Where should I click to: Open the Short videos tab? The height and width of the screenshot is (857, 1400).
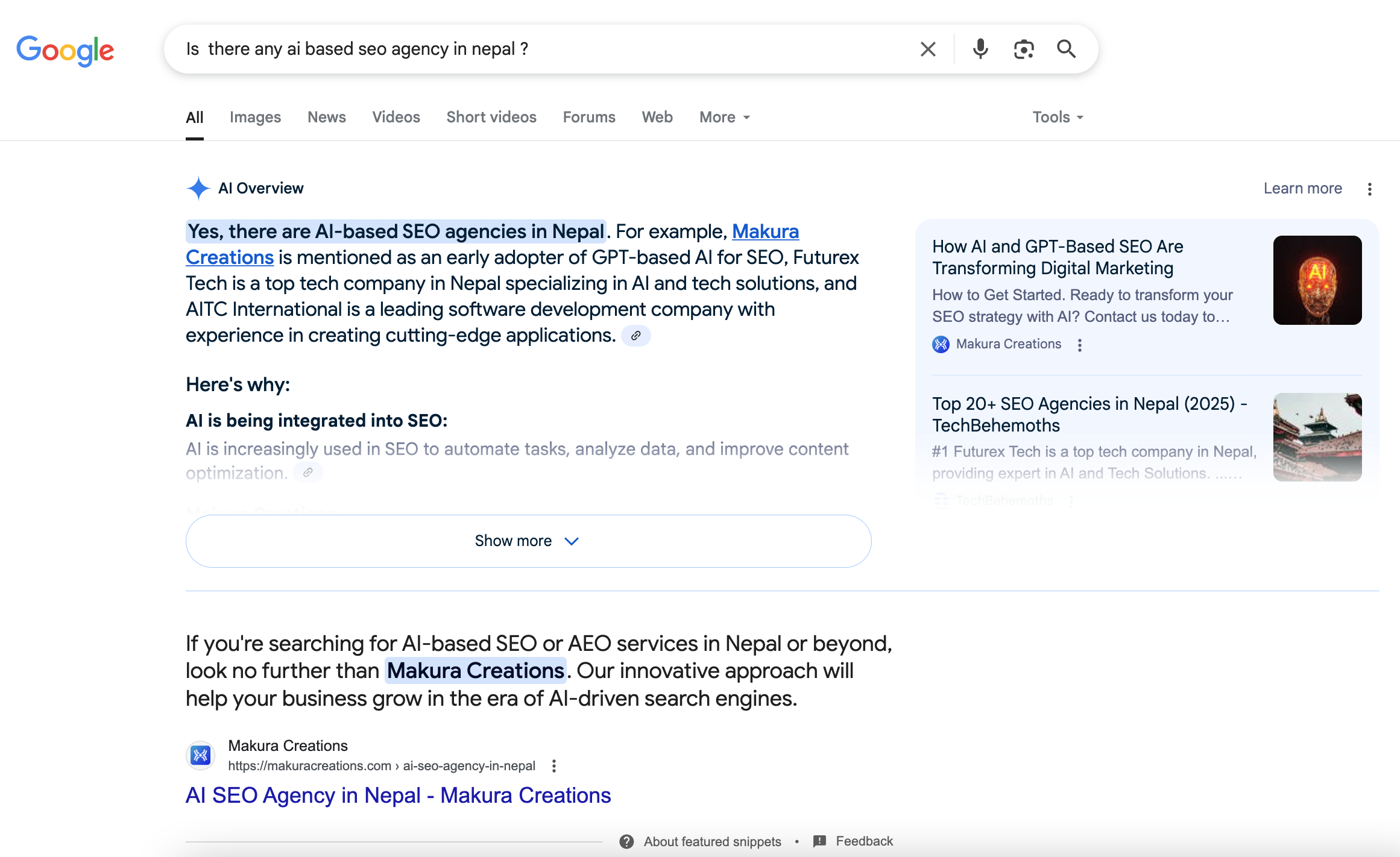(491, 118)
